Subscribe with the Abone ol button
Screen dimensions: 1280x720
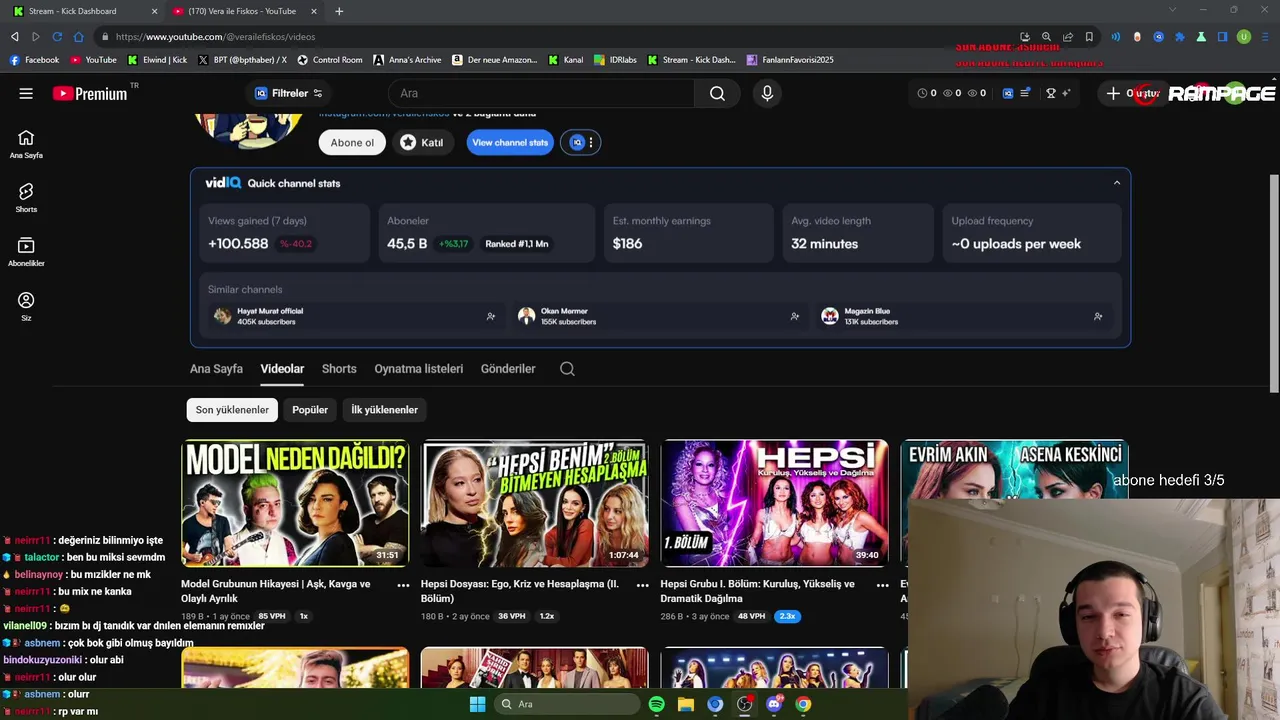tap(352, 142)
